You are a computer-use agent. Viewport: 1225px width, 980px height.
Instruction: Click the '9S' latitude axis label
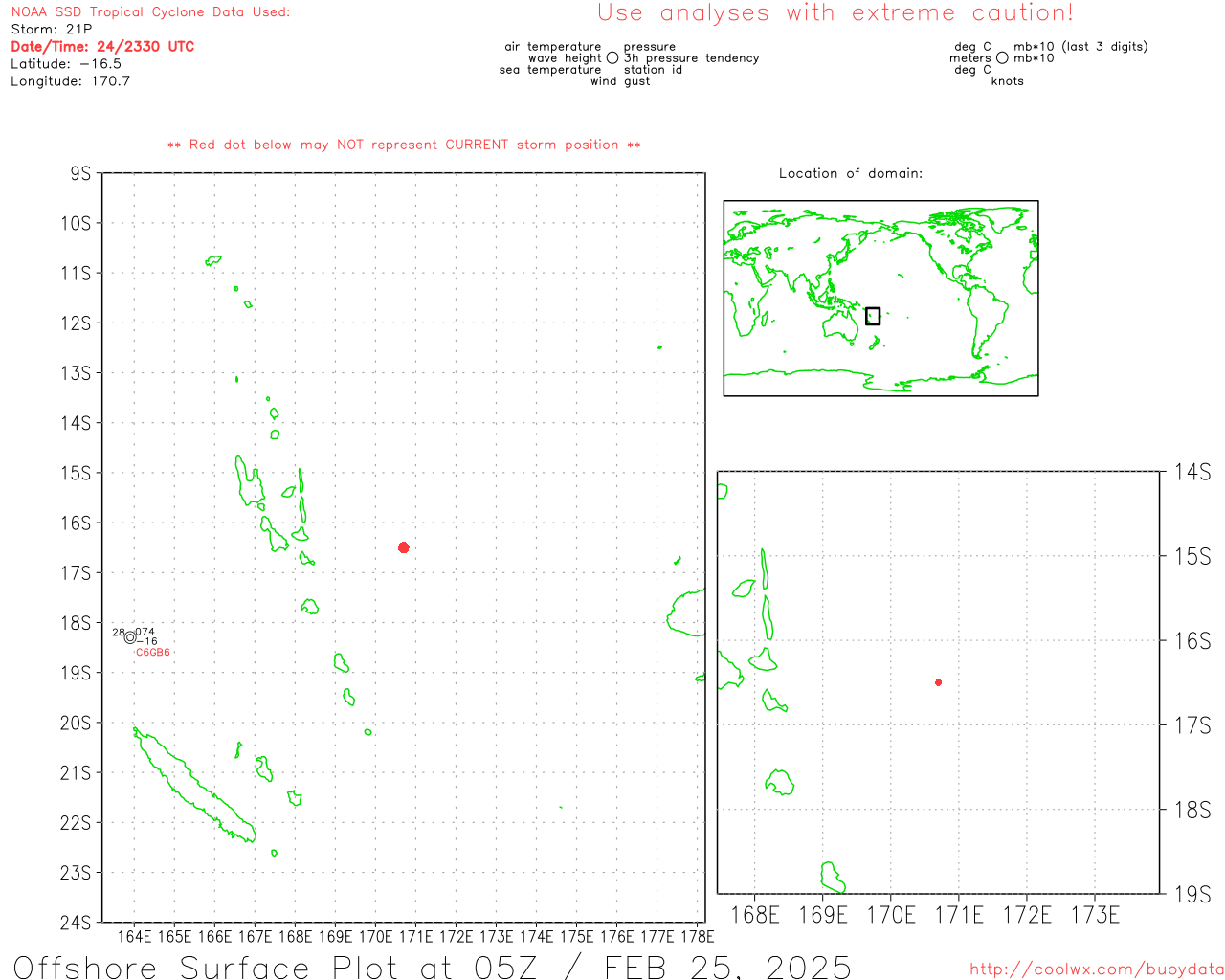(x=80, y=173)
